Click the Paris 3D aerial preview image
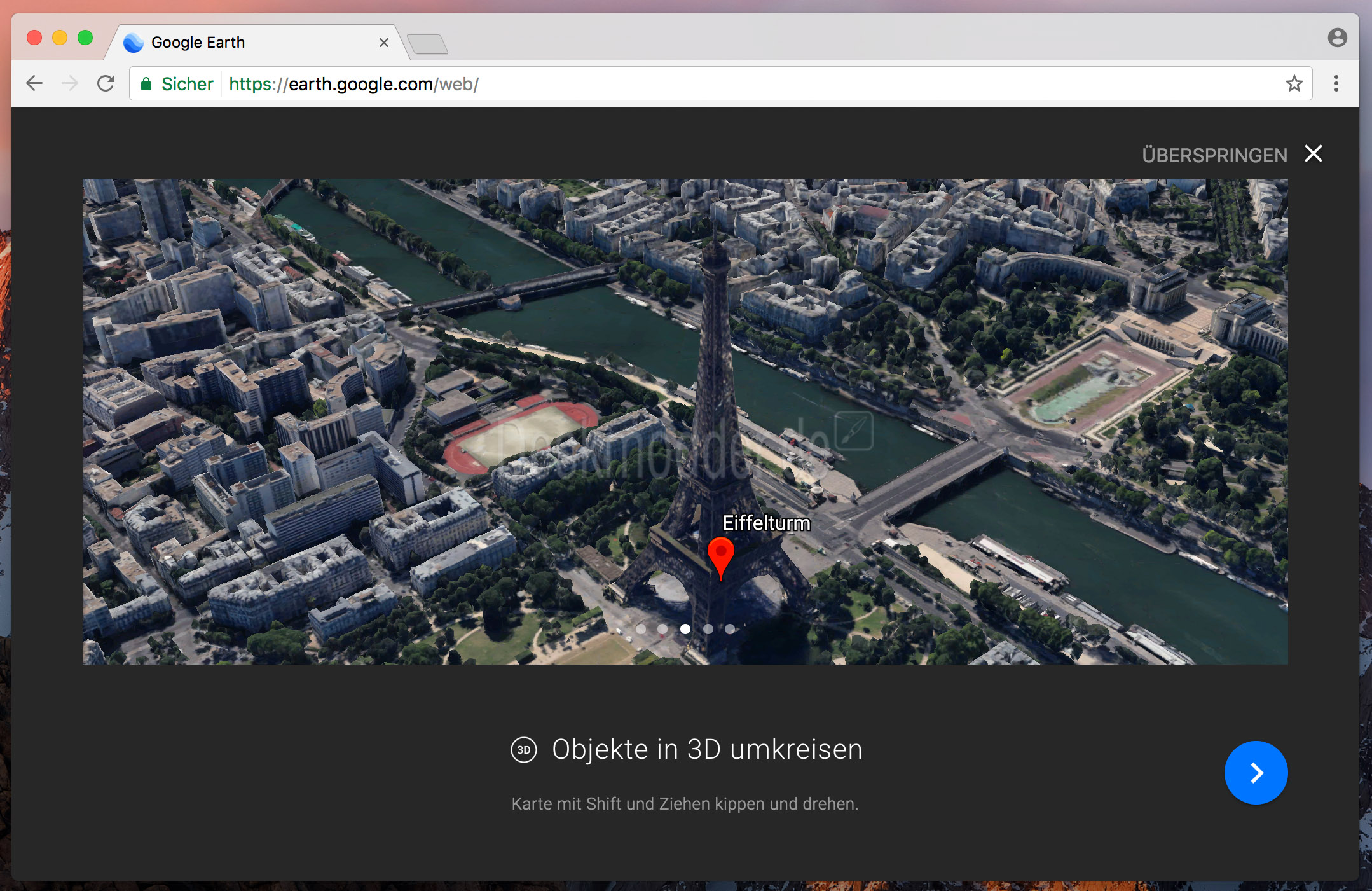 tap(685, 421)
